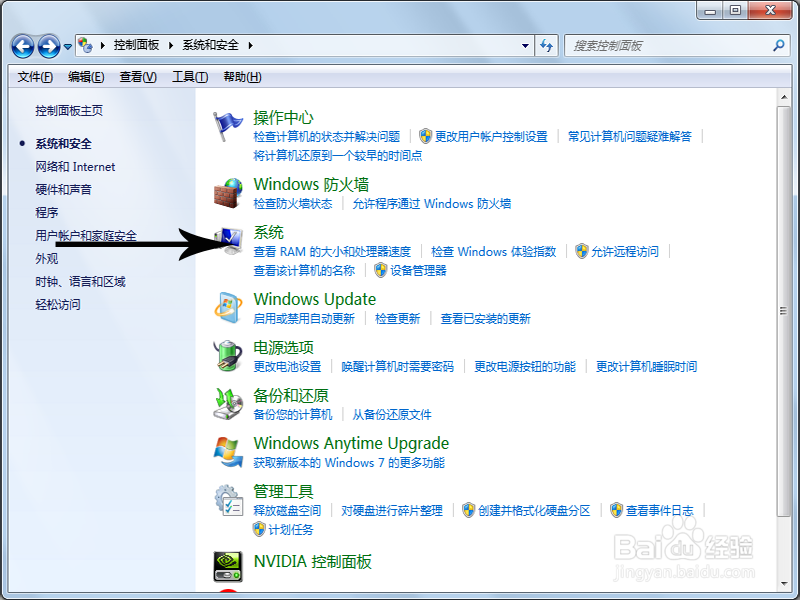Click shield icon next to 计划任务

click(259, 529)
